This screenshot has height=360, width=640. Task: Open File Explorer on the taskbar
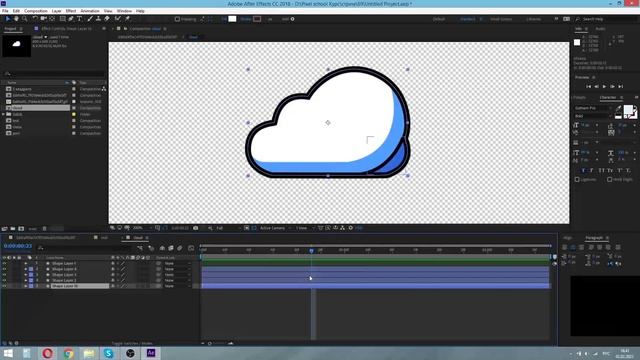point(89,353)
